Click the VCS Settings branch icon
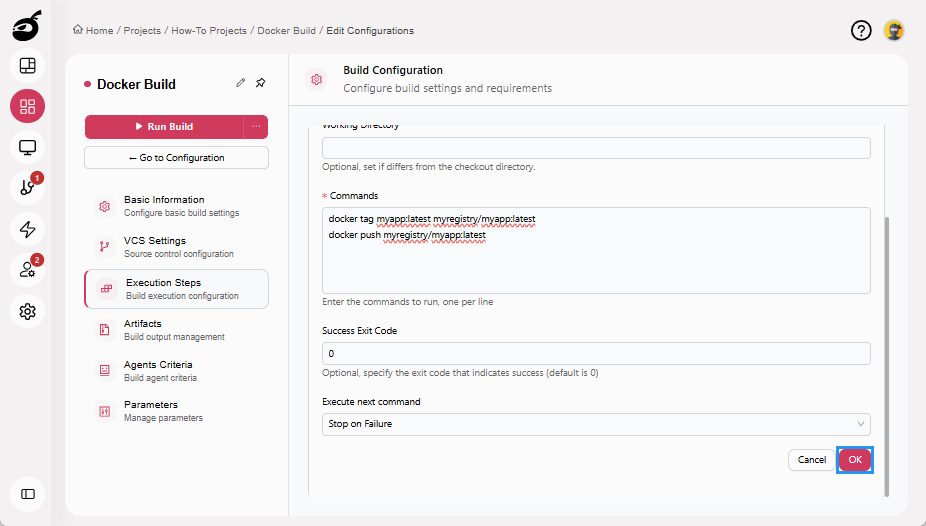The height and width of the screenshot is (526, 926). tap(105, 247)
